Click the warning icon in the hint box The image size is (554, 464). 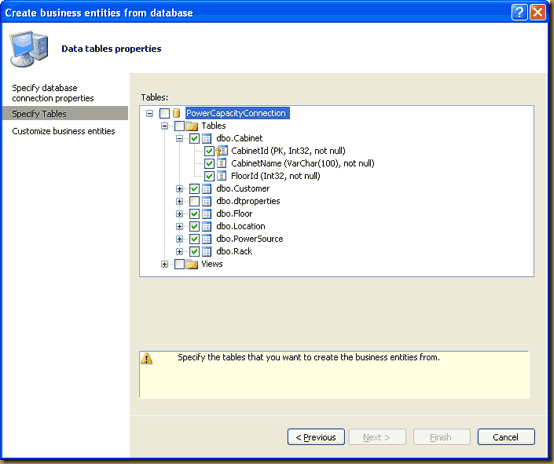tap(147, 358)
